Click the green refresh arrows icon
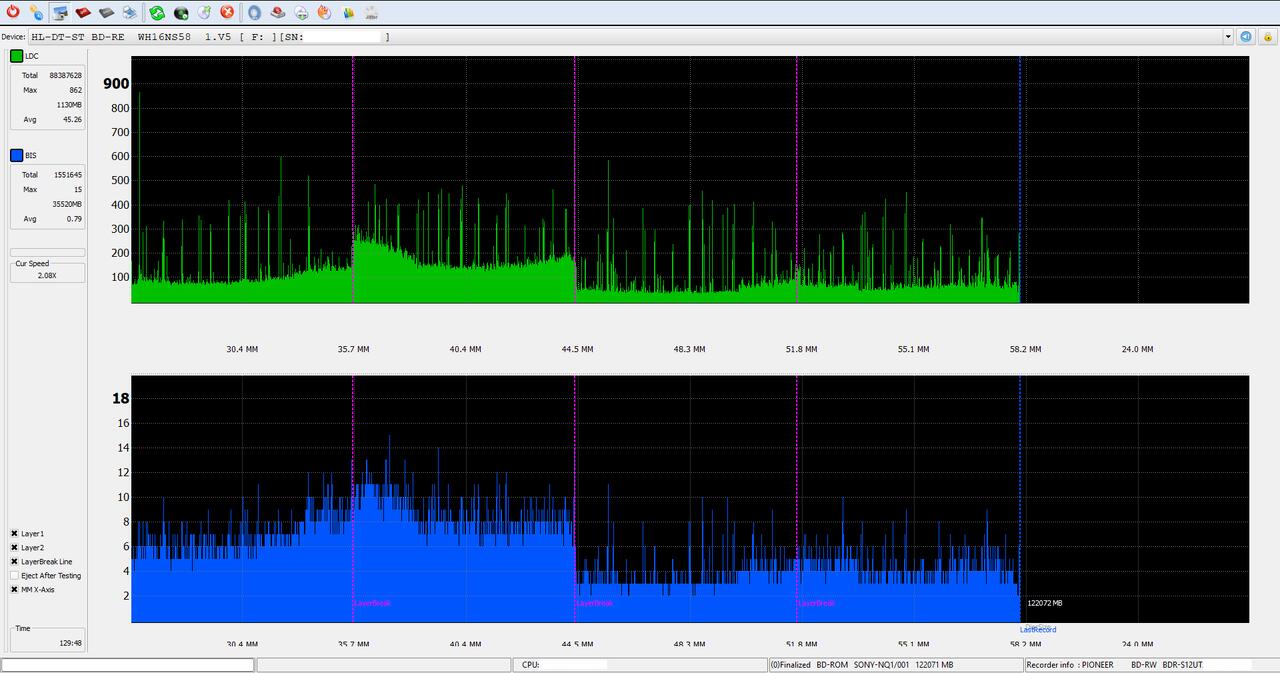The image size is (1280, 673). [157, 12]
